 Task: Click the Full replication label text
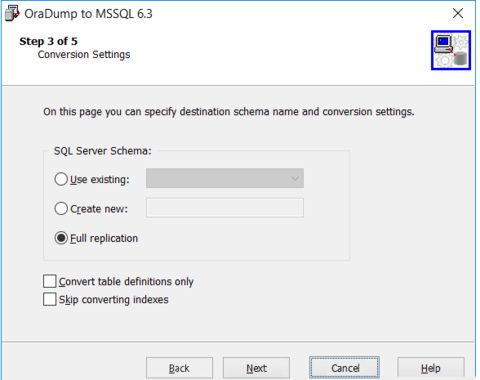click(104, 238)
